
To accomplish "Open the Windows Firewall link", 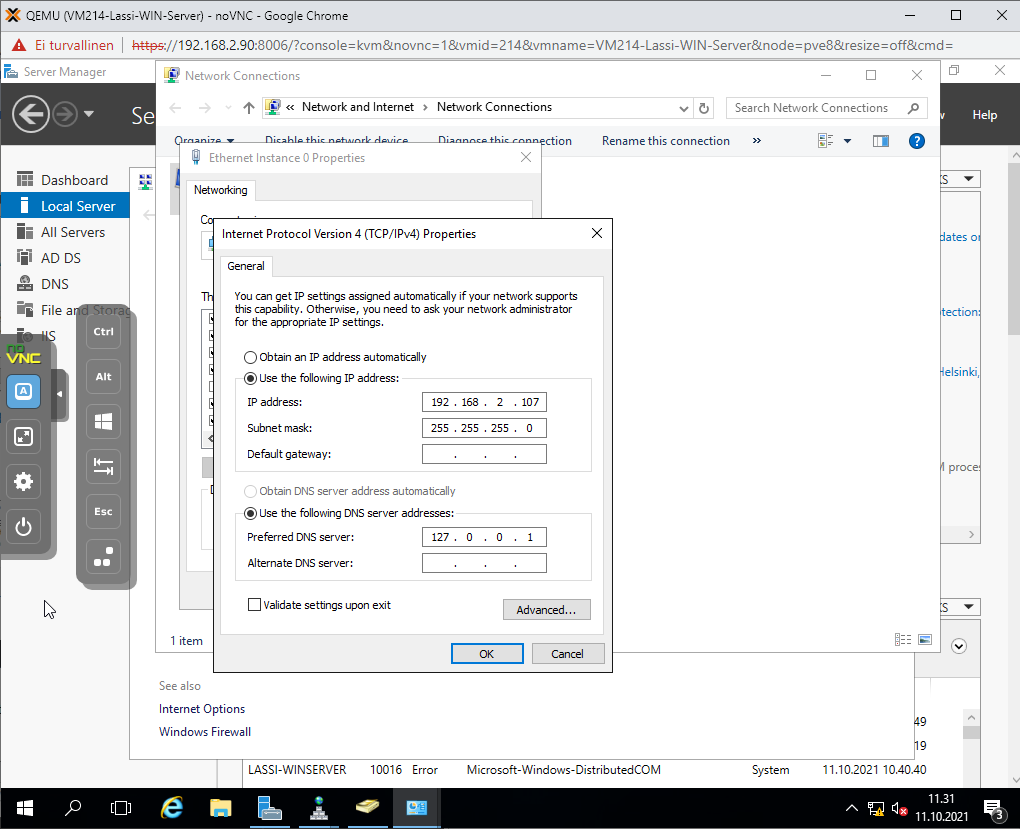I will [204, 731].
